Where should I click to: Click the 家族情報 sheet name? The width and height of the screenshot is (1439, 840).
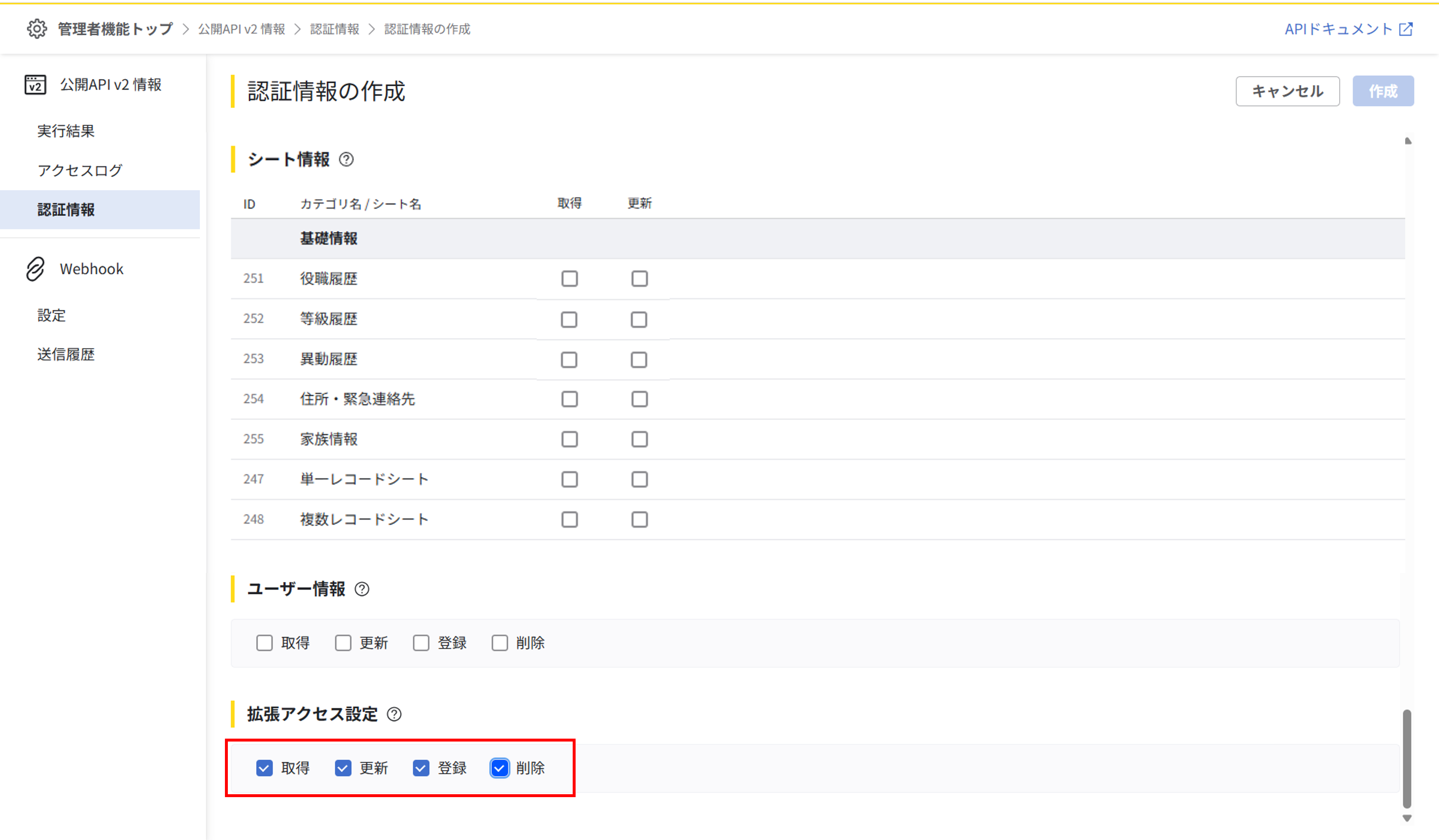tap(329, 439)
